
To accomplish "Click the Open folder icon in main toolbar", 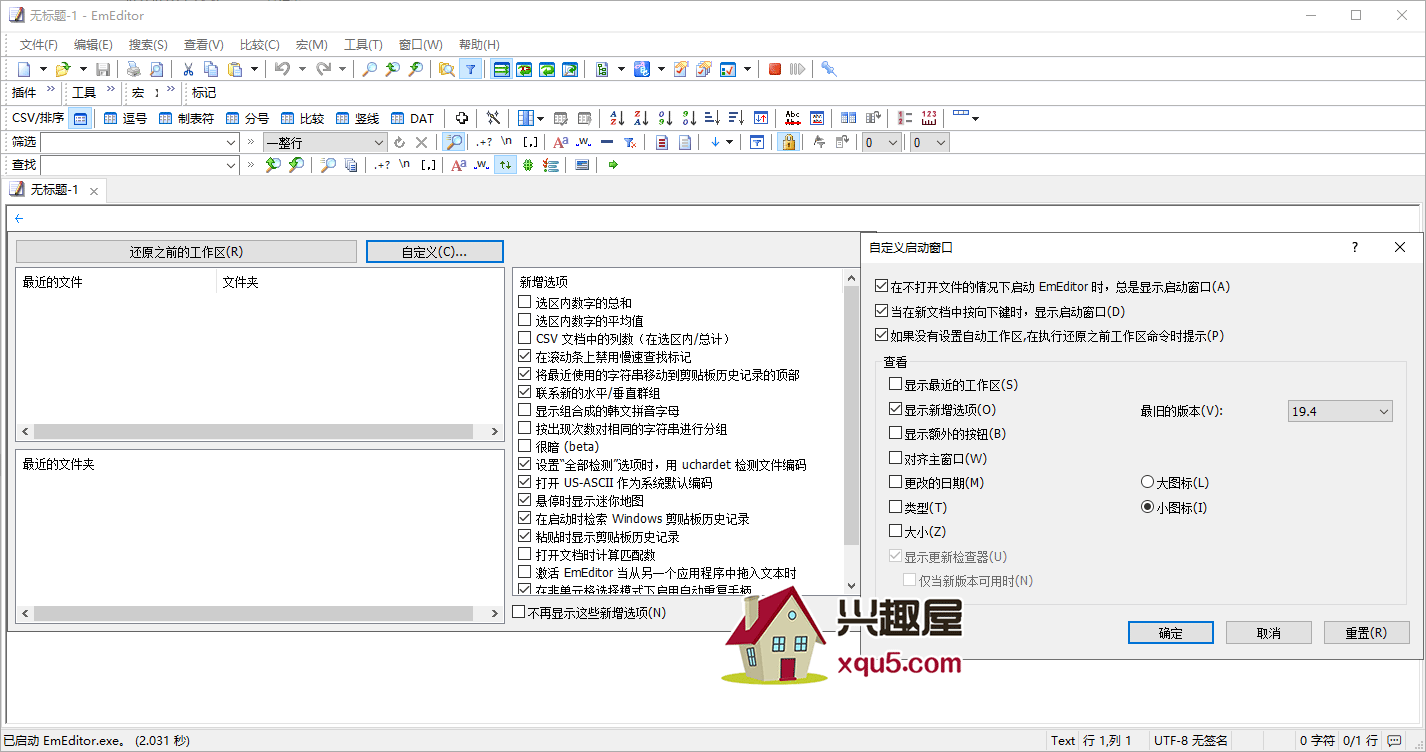I will pos(63,69).
